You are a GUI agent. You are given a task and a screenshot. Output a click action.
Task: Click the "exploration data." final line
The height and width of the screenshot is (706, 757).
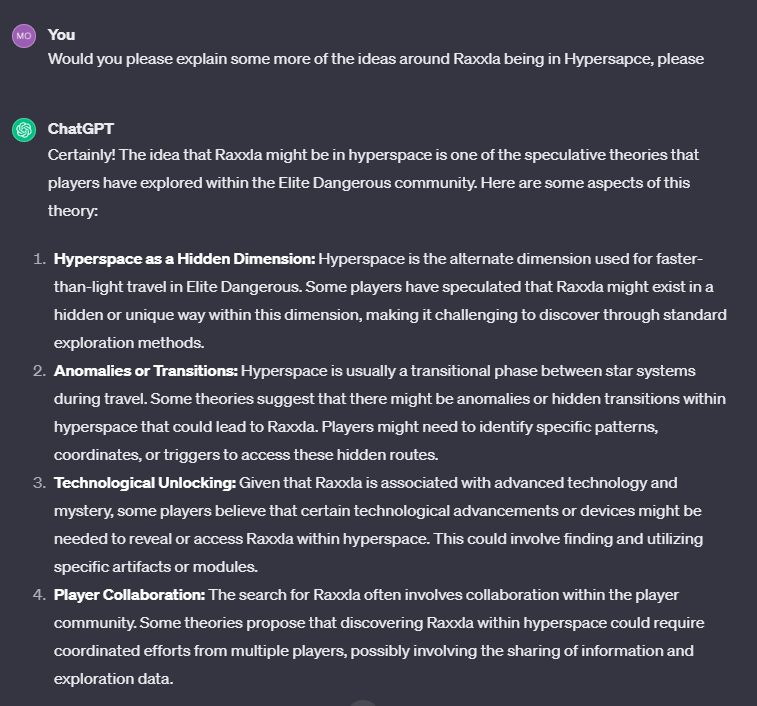(113, 679)
